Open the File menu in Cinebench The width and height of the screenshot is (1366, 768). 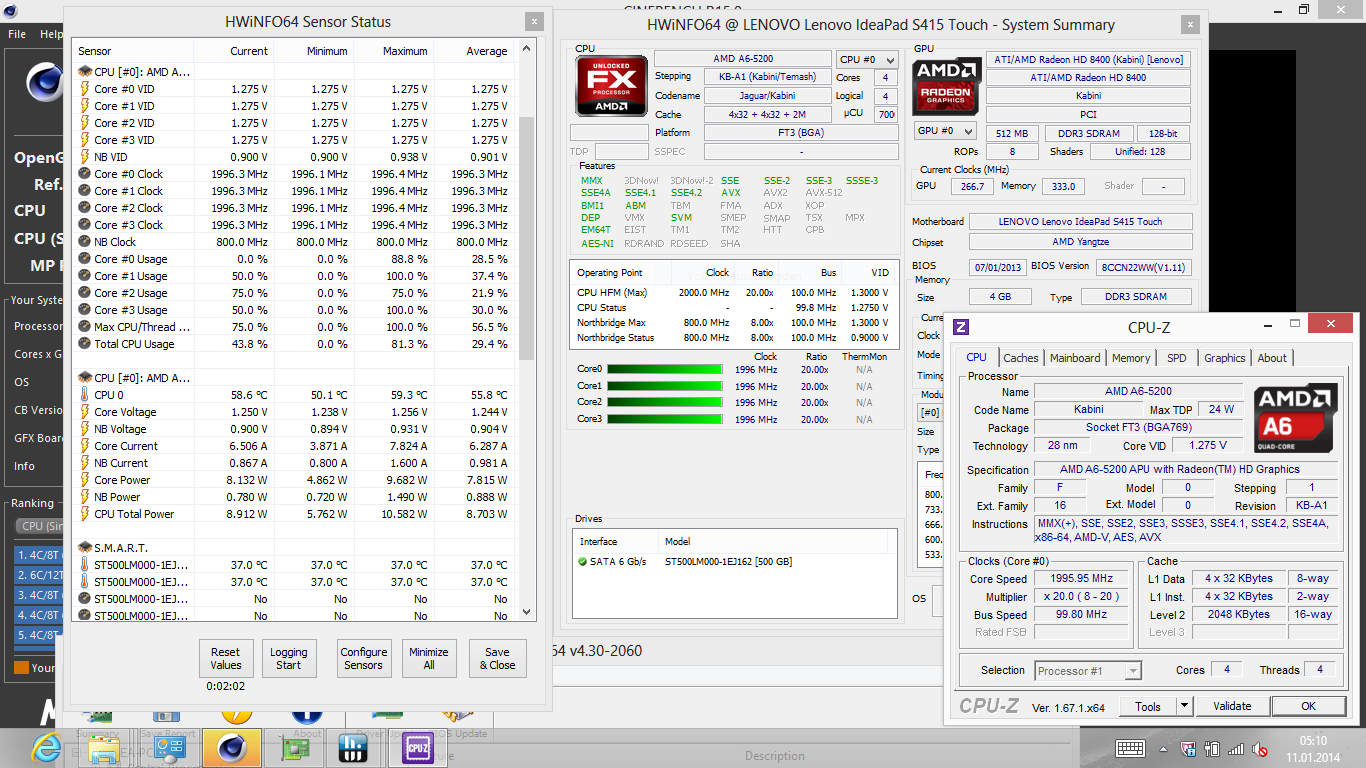tap(17, 34)
